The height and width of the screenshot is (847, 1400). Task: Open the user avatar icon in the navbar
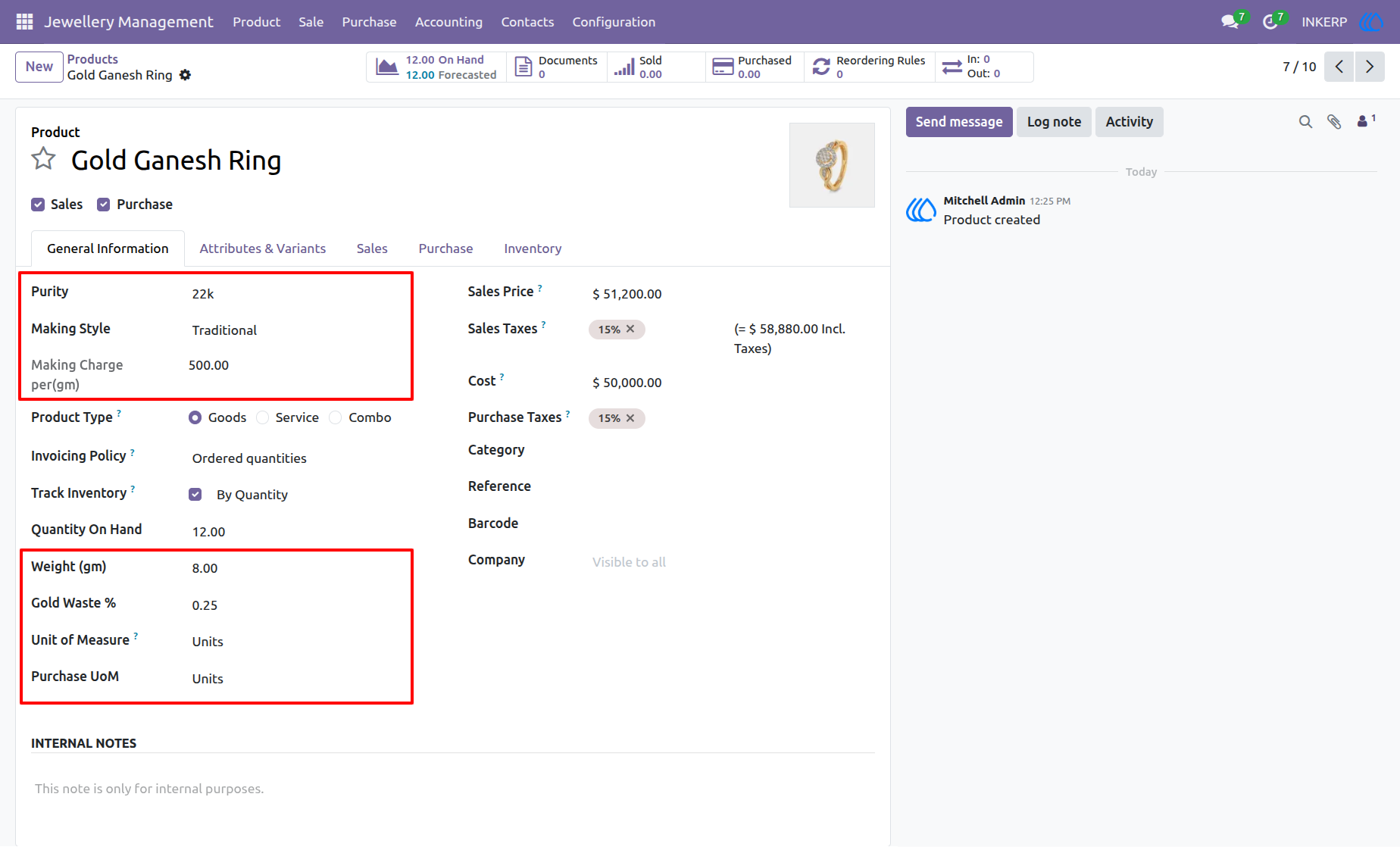point(1371,22)
